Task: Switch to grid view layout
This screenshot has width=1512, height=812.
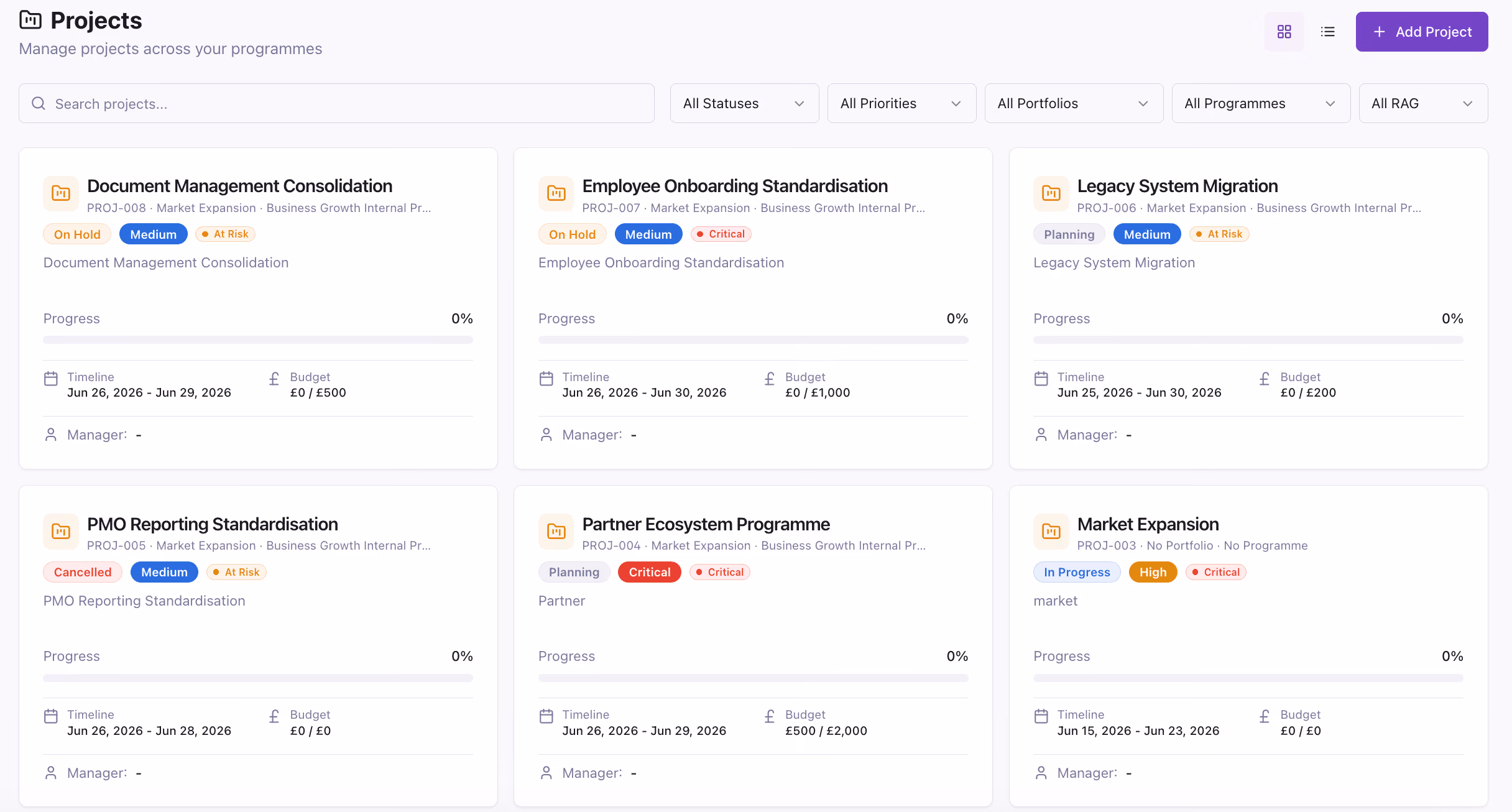Action: click(x=1284, y=32)
